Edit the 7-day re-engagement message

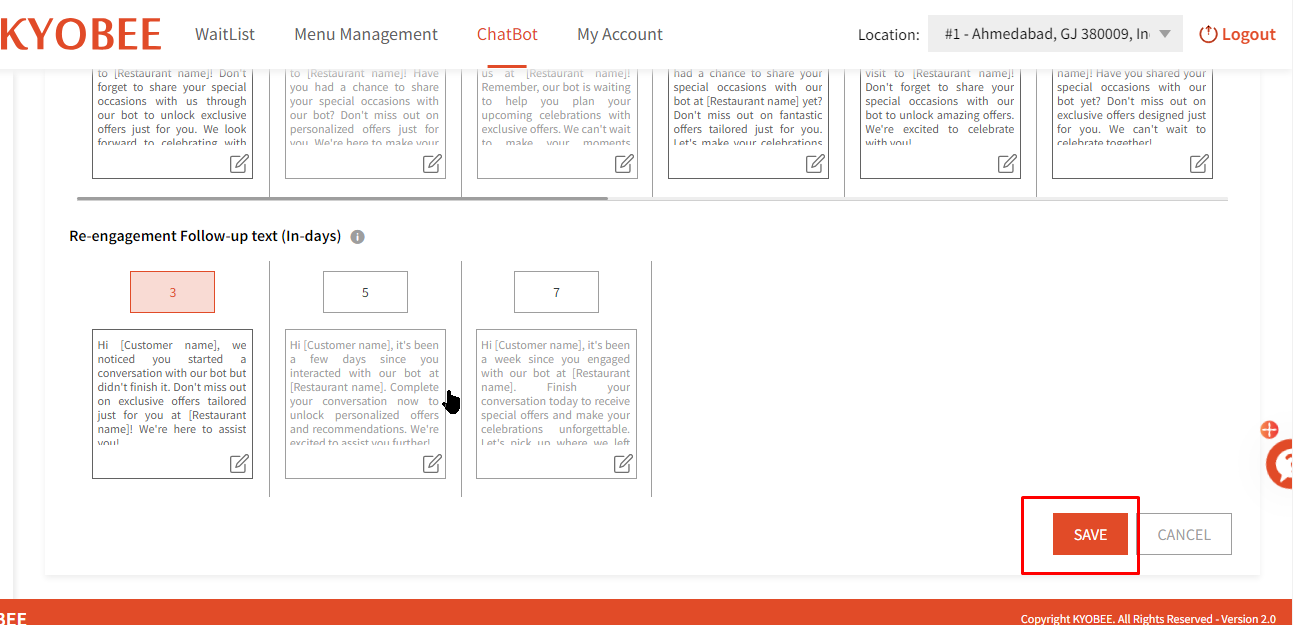coord(623,463)
